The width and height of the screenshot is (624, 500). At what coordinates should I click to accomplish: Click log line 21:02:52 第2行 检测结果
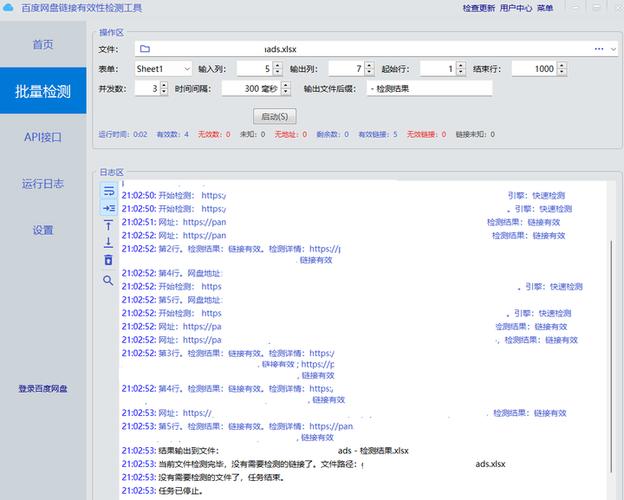231,254
